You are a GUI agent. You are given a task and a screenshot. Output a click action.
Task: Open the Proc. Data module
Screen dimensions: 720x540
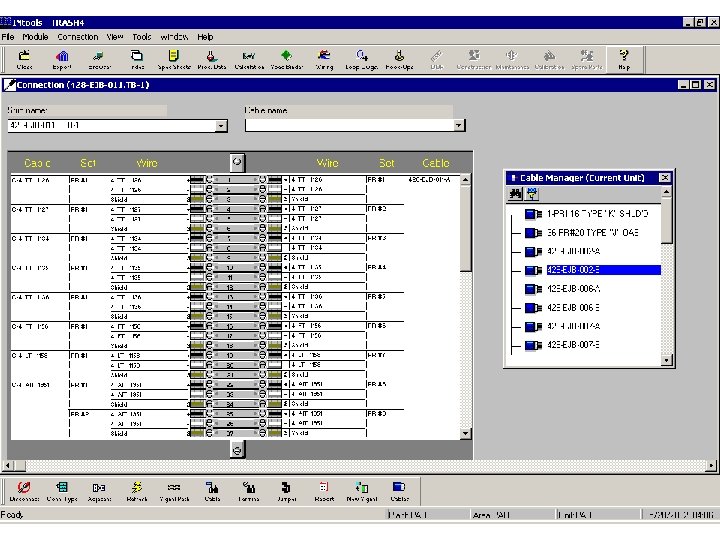(x=212, y=60)
